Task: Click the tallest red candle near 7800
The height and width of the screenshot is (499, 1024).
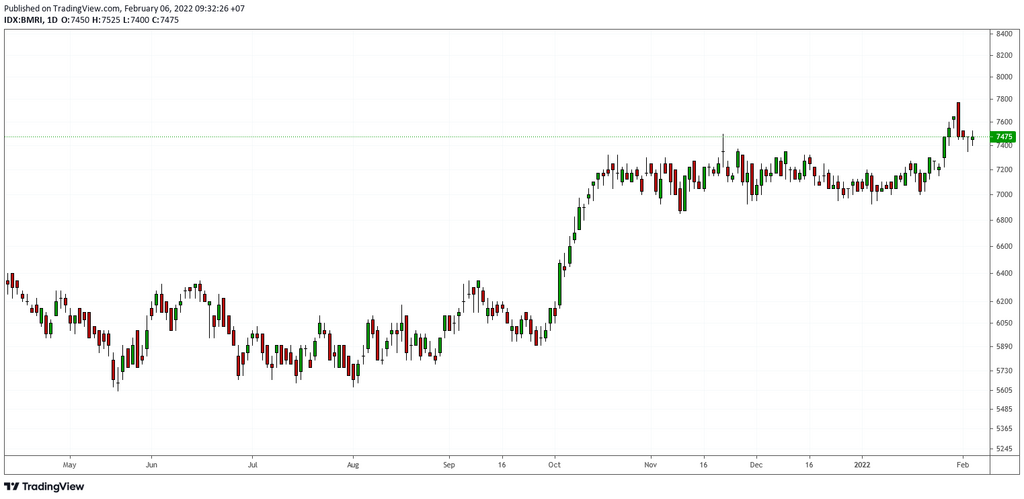Action: [958, 116]
